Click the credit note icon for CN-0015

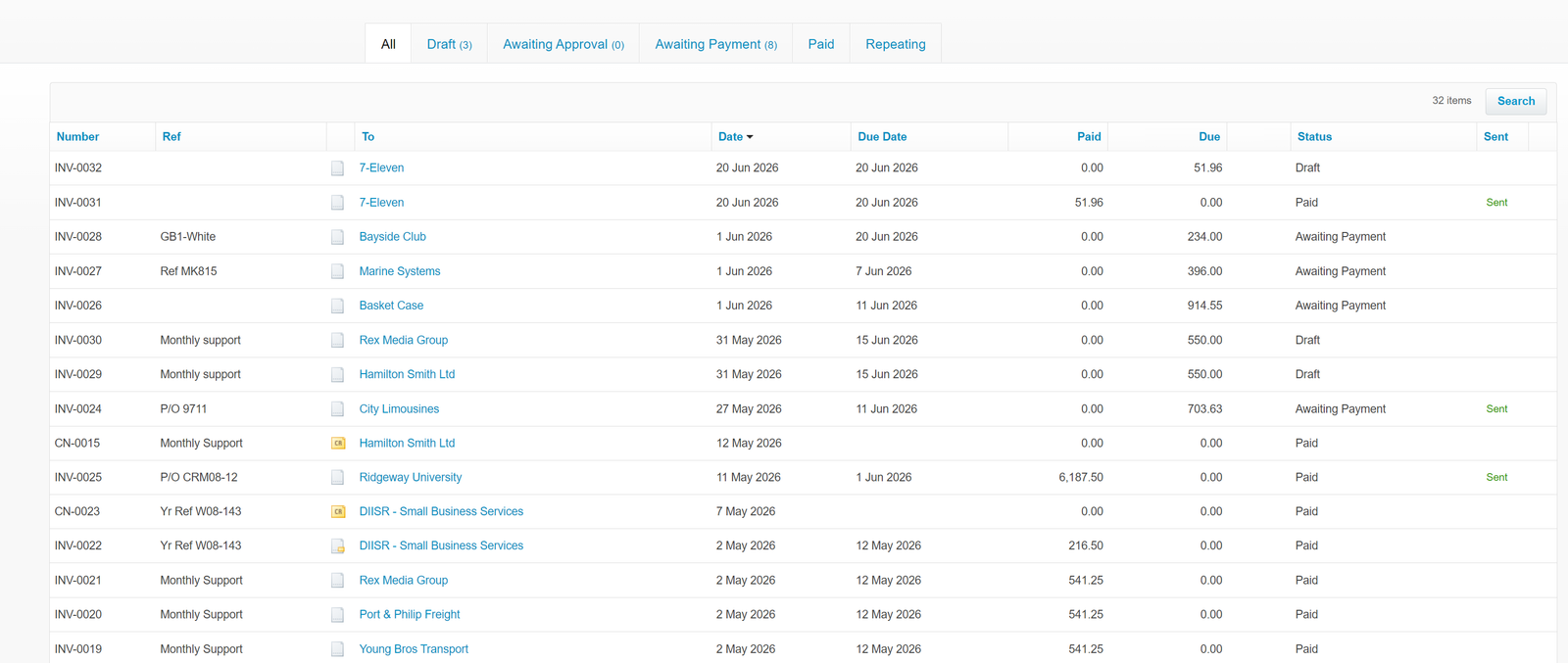[x=338, y=444]
